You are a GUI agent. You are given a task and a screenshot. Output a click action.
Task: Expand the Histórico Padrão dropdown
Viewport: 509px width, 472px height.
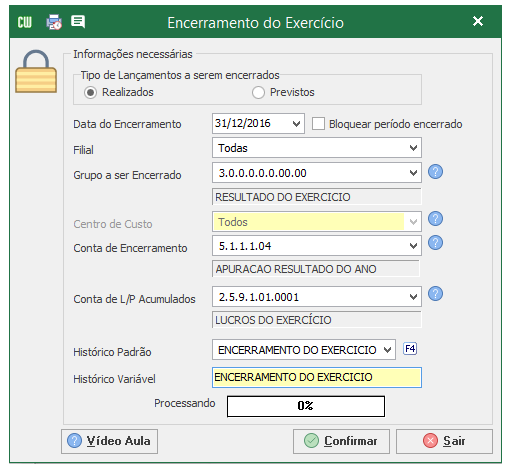[x=304, y=350]
